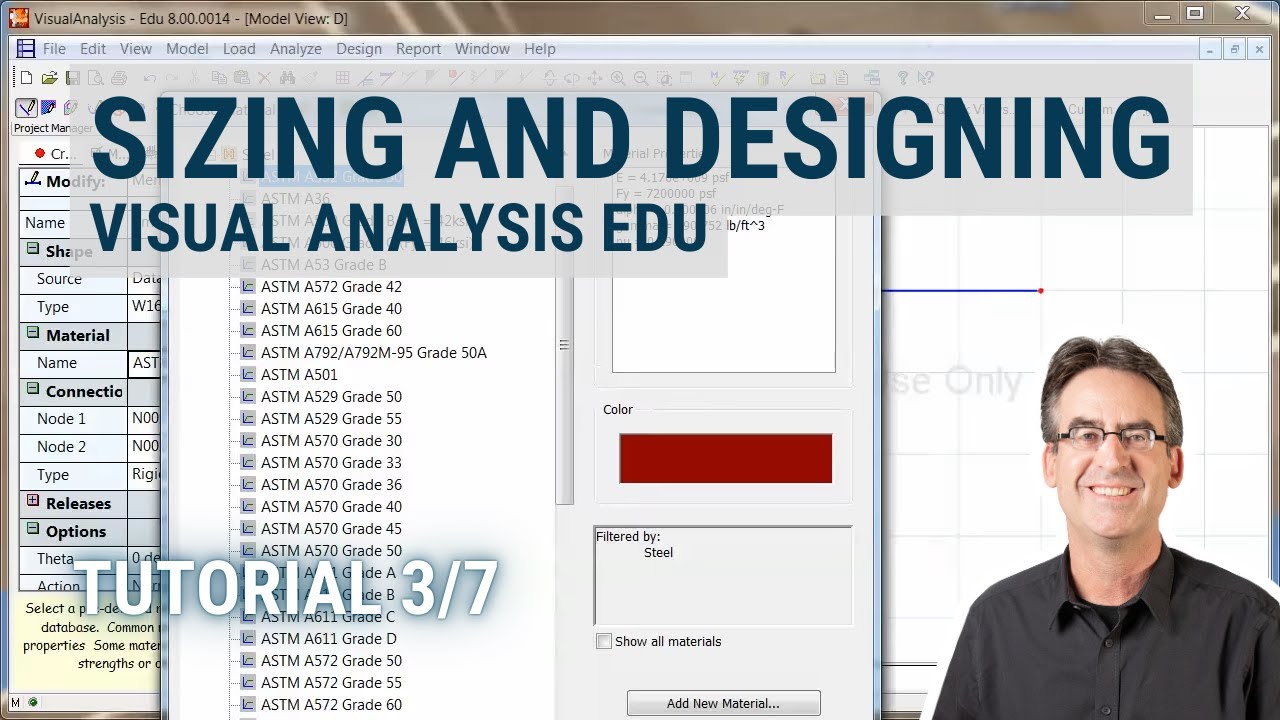Click the model check M icon

[x=716, y=78]
